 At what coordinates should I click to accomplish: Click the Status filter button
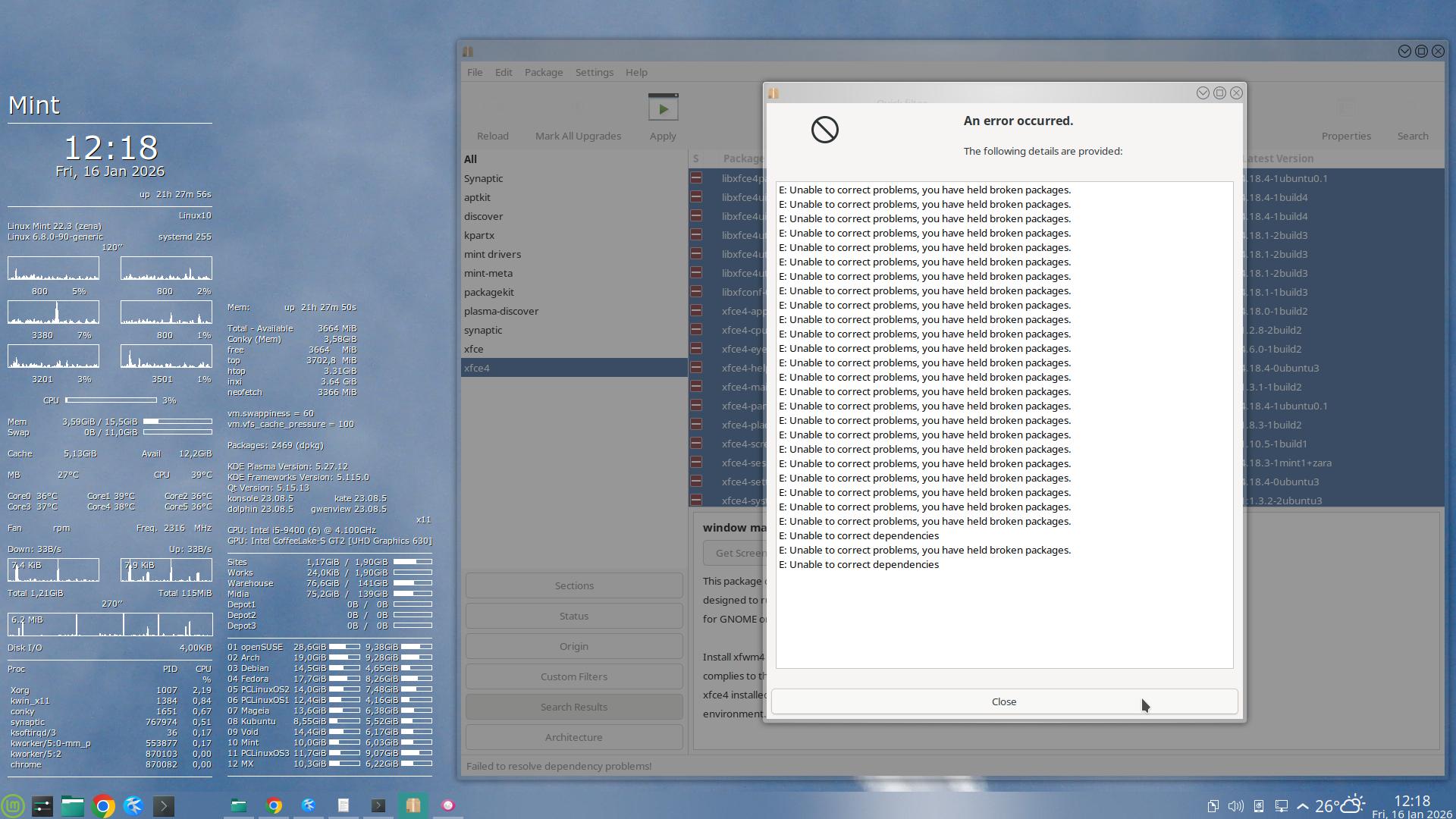tap(573, 616)
